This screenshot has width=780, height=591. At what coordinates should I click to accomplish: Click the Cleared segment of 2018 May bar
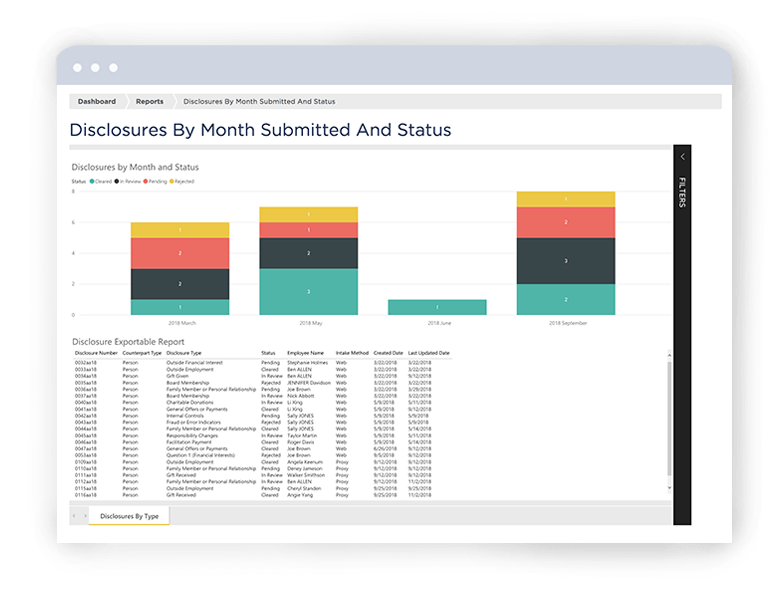tap(308, 292)
